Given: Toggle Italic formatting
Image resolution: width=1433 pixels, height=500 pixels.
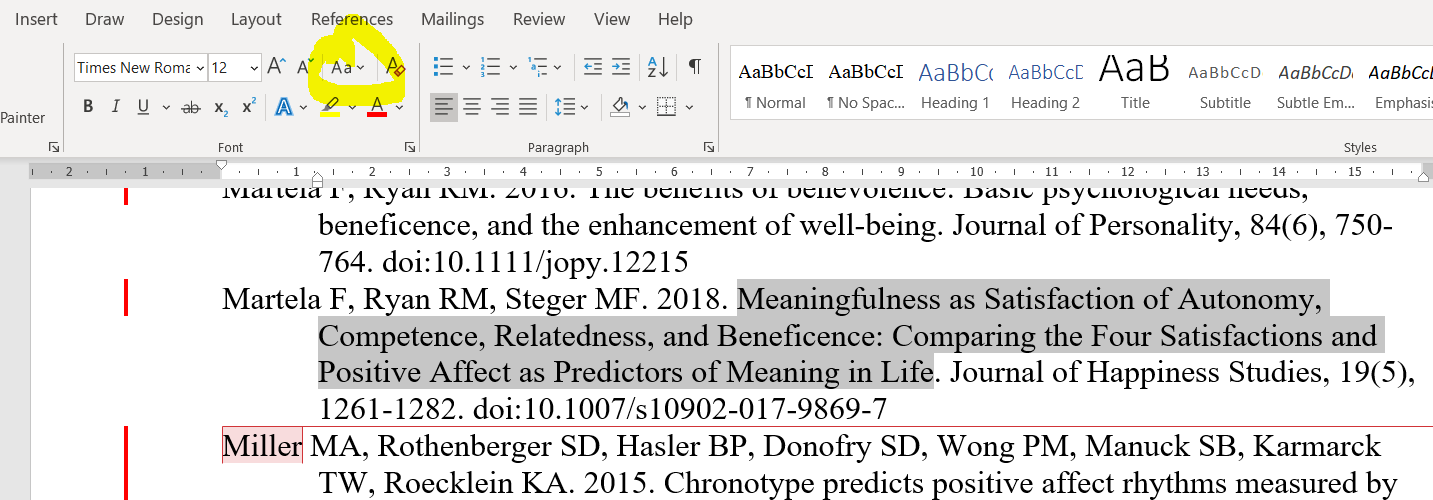Looking at the screenshot, I should 115,107.
